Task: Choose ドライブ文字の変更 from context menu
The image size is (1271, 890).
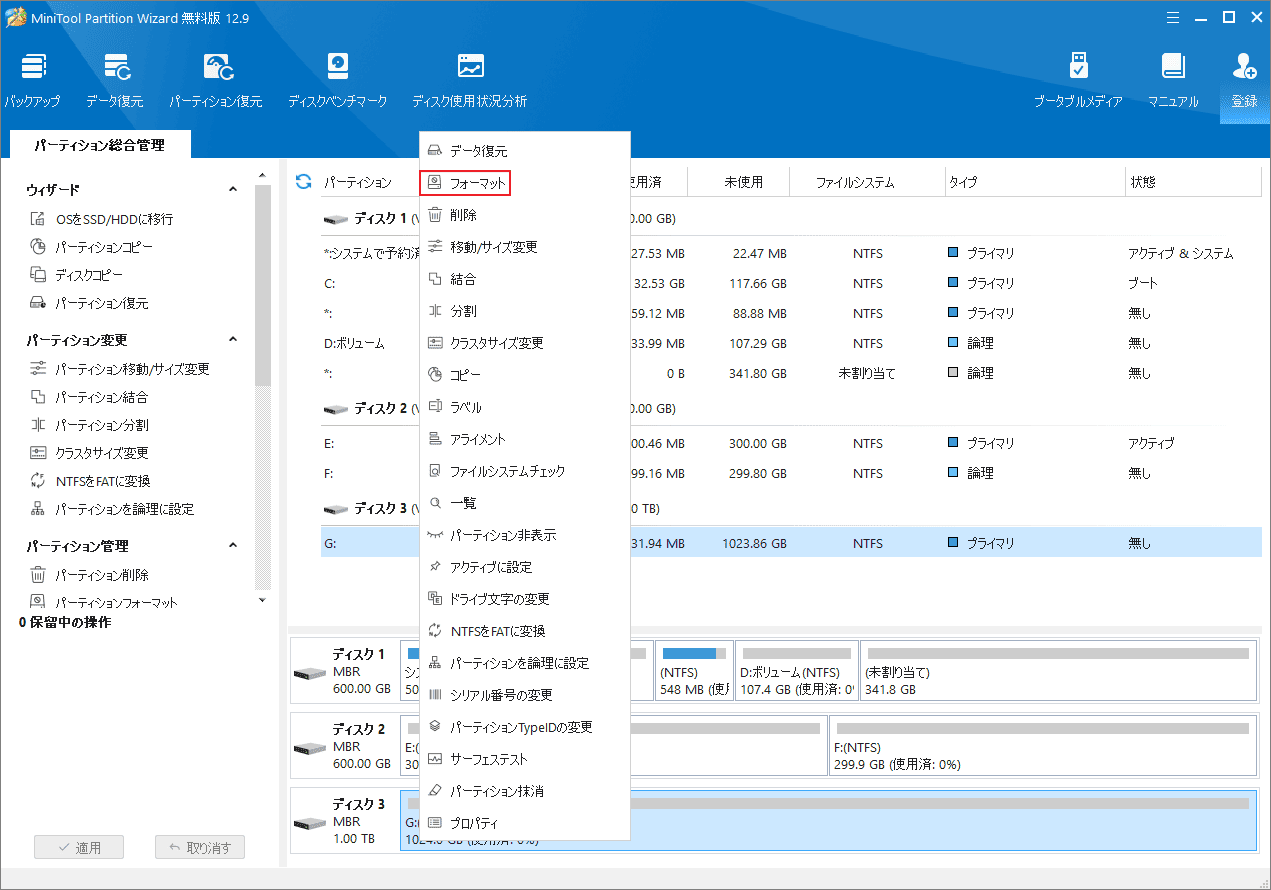Action: point(525,599)
